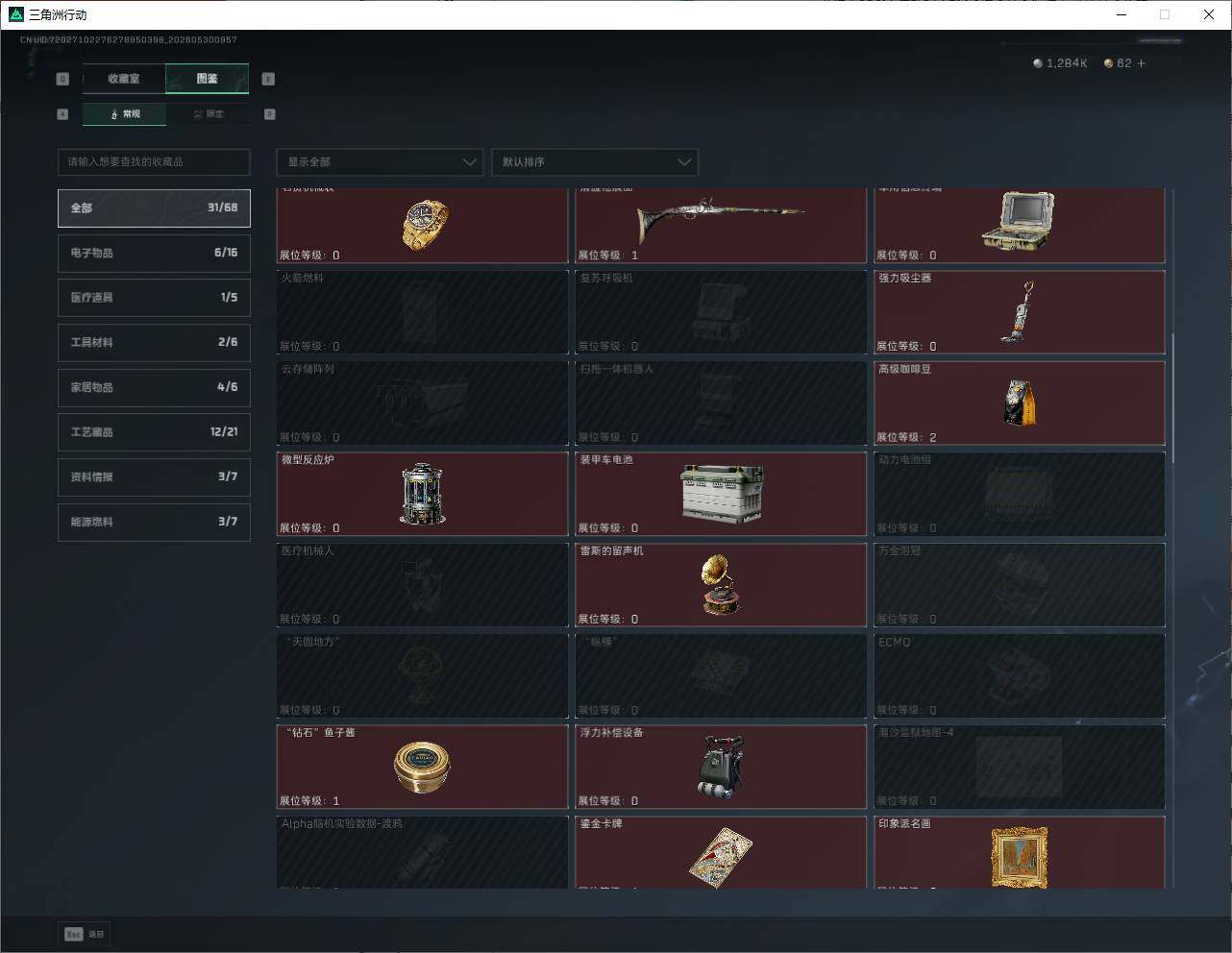Viewport: 1232px width, 953px height.
Task: Filter by 能源燃料 category
Action: [154, 522]
